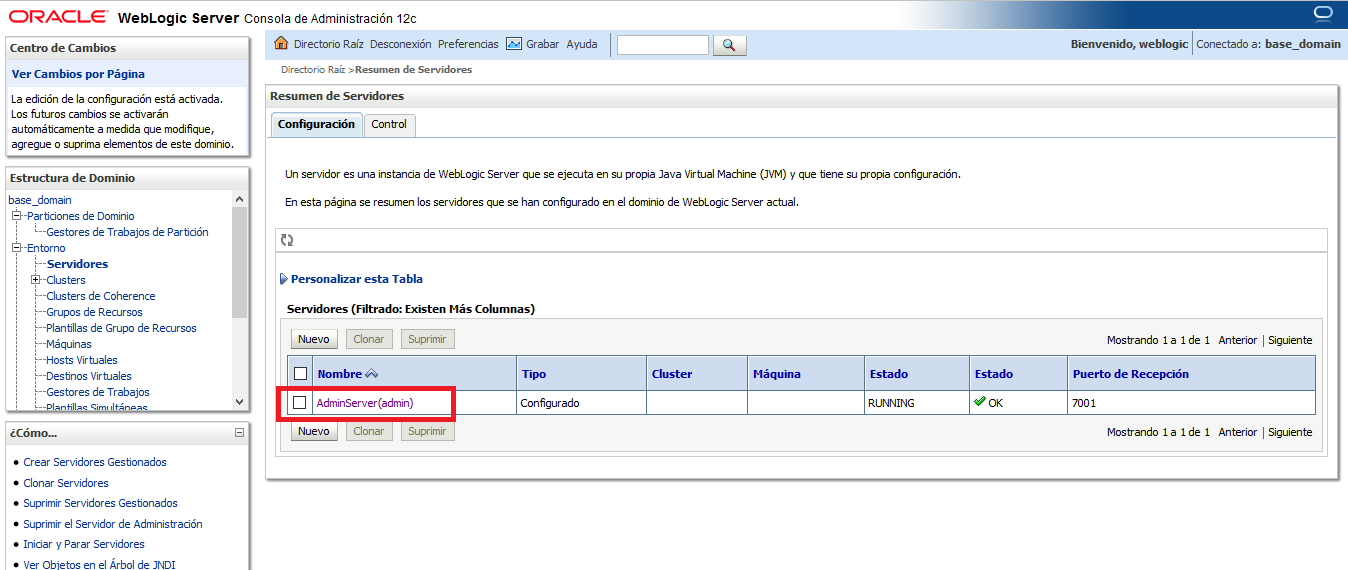
Task: Click the breadcrumb Directorio Raíz link
Action: [x=313, y=70]
